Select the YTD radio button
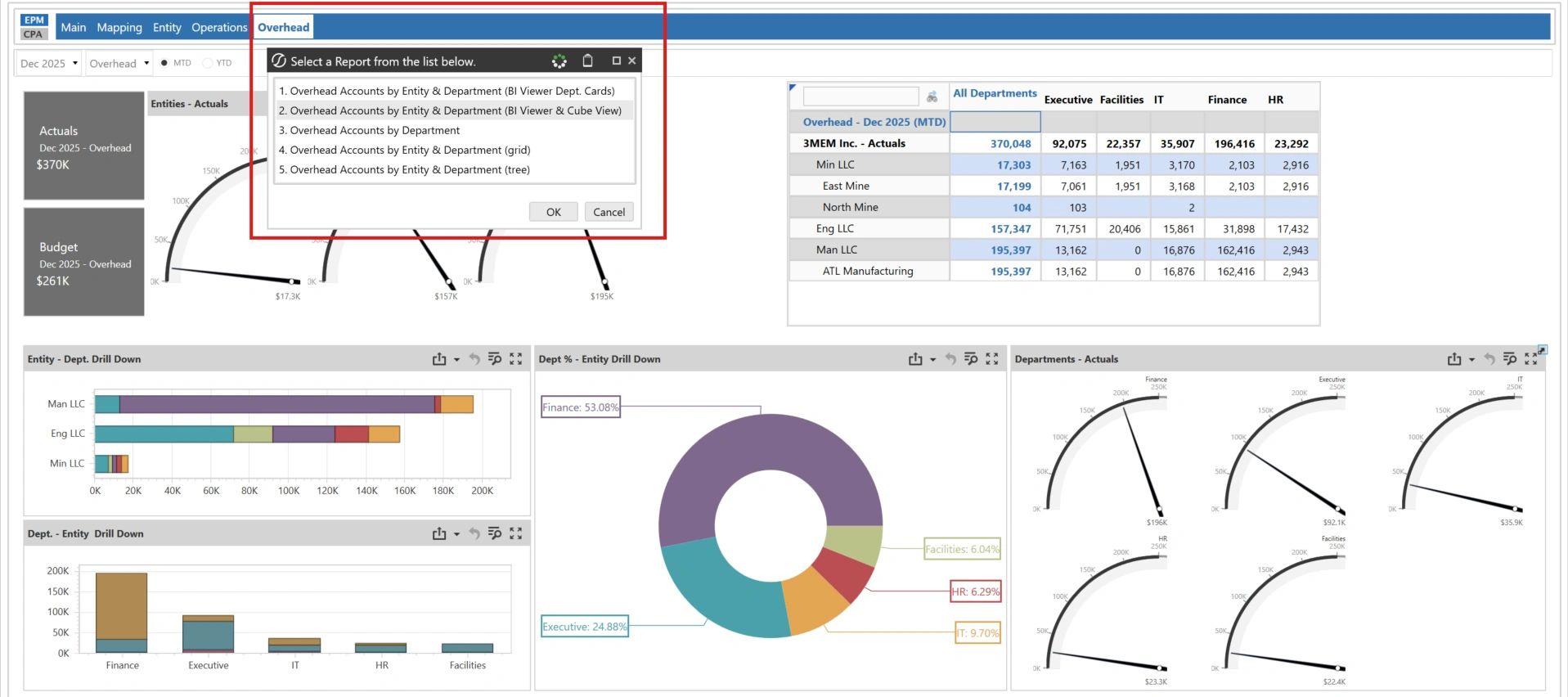The width and height of the screenshot is (1568, 697). click(208, 63)
